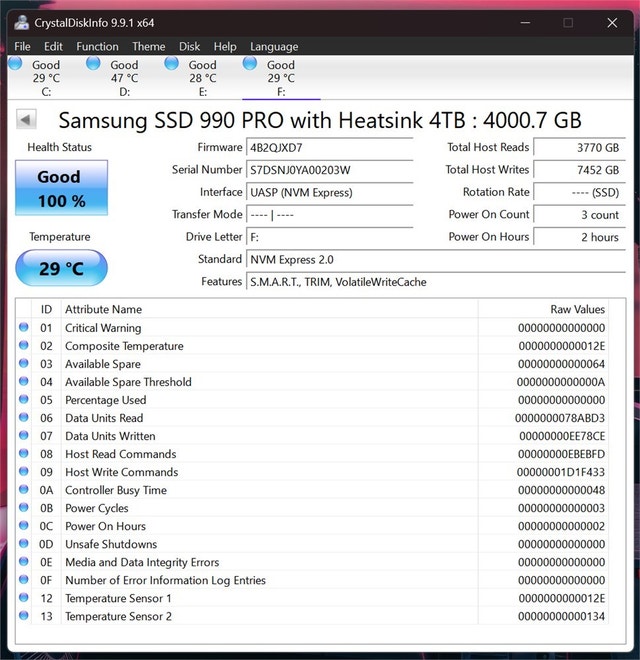Open the Help menu

coord(225,46)
